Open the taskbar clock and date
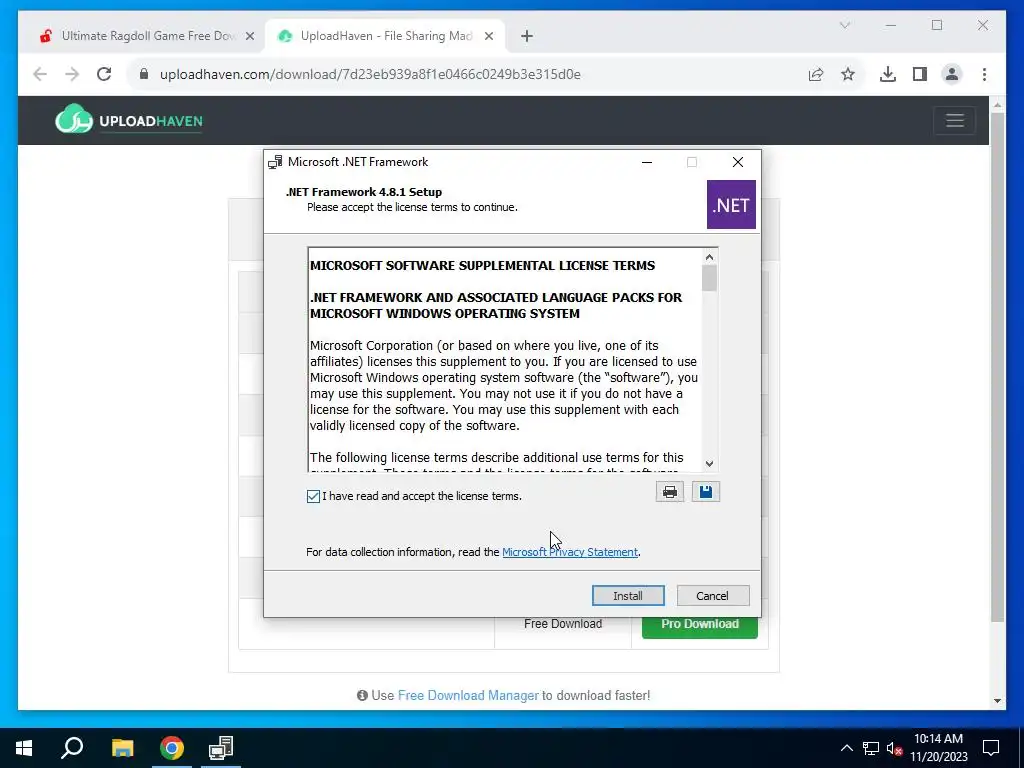 click(x=938, y=748)
